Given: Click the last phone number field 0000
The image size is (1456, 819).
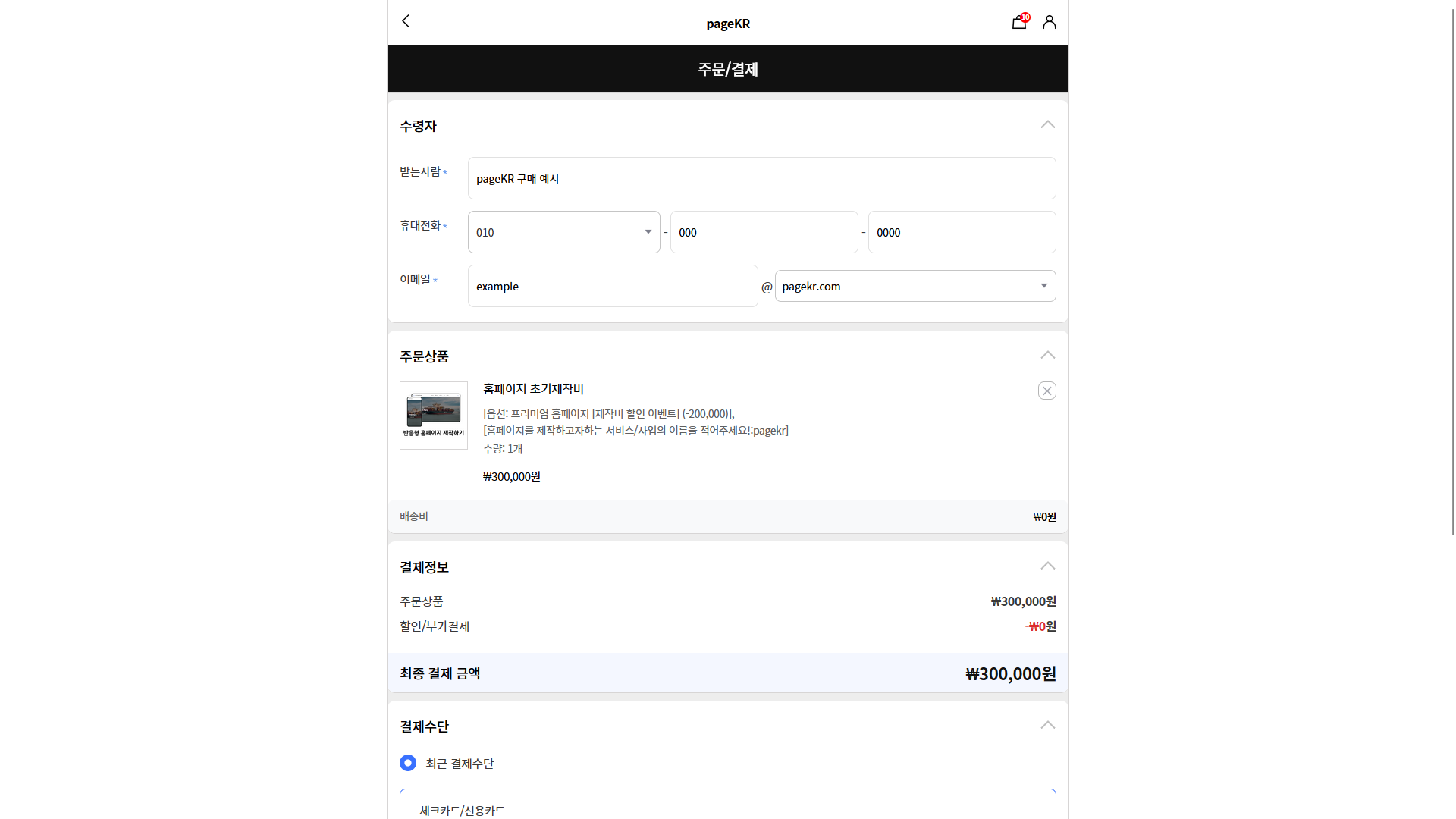Looking at the screenshot, I should tap(962, 232).
